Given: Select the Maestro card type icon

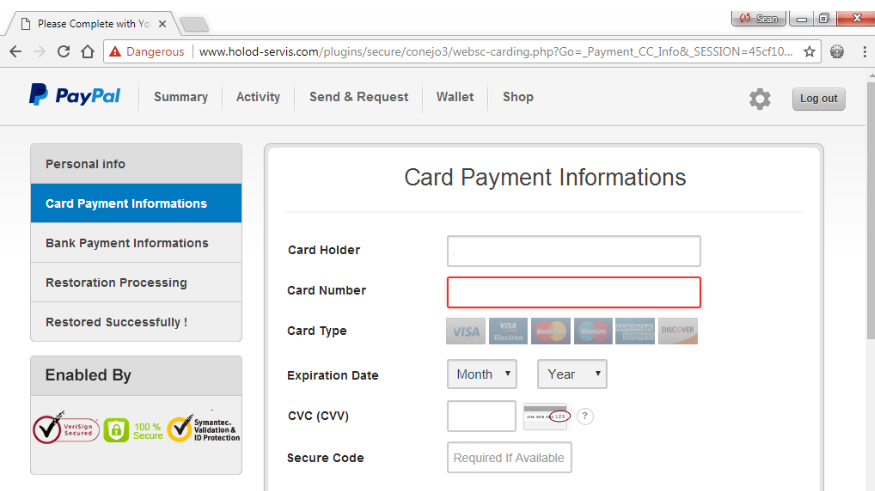Looking at the screenshot, I should click(593, 331).
